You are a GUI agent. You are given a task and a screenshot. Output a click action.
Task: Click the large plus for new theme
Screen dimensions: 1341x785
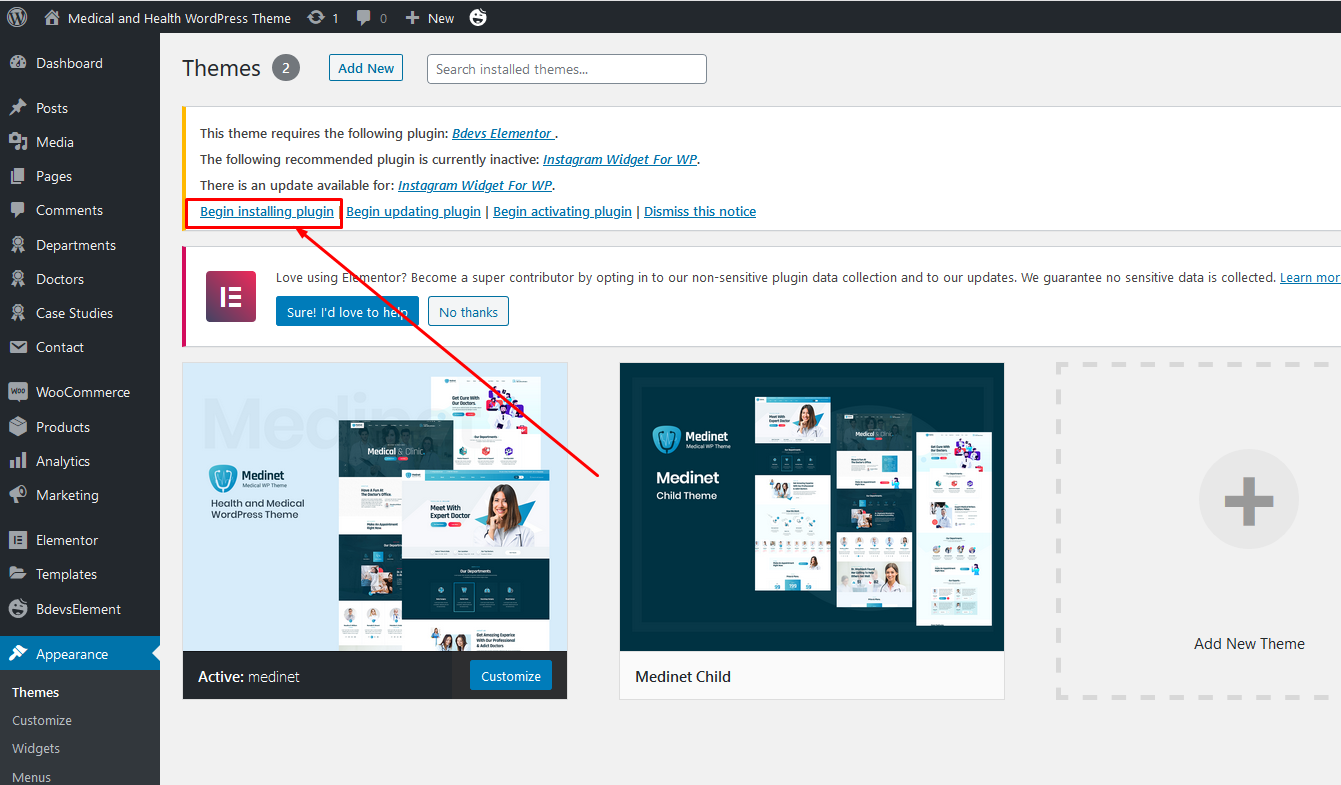coord(1249,500)
